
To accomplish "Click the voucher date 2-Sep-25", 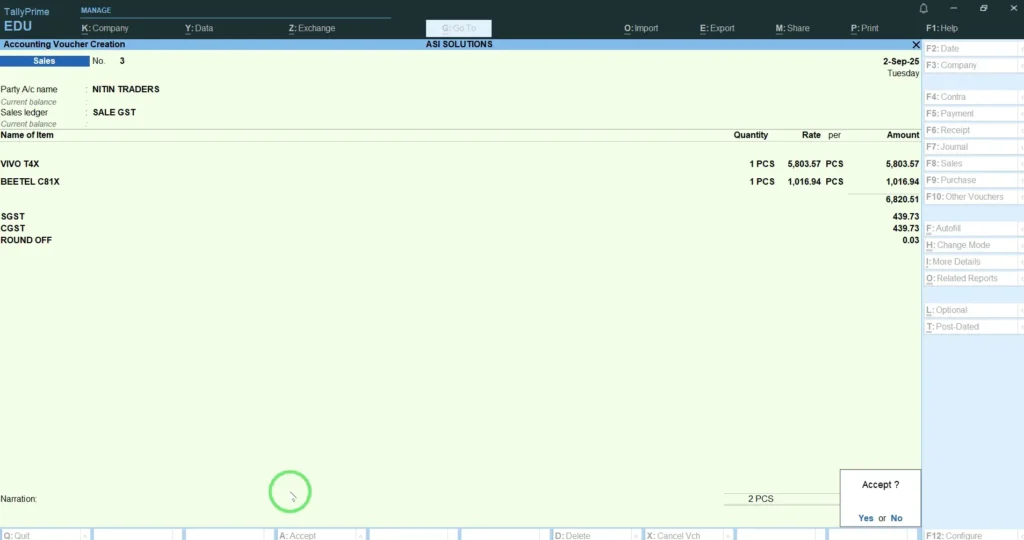I will click(x=901, y=61).
